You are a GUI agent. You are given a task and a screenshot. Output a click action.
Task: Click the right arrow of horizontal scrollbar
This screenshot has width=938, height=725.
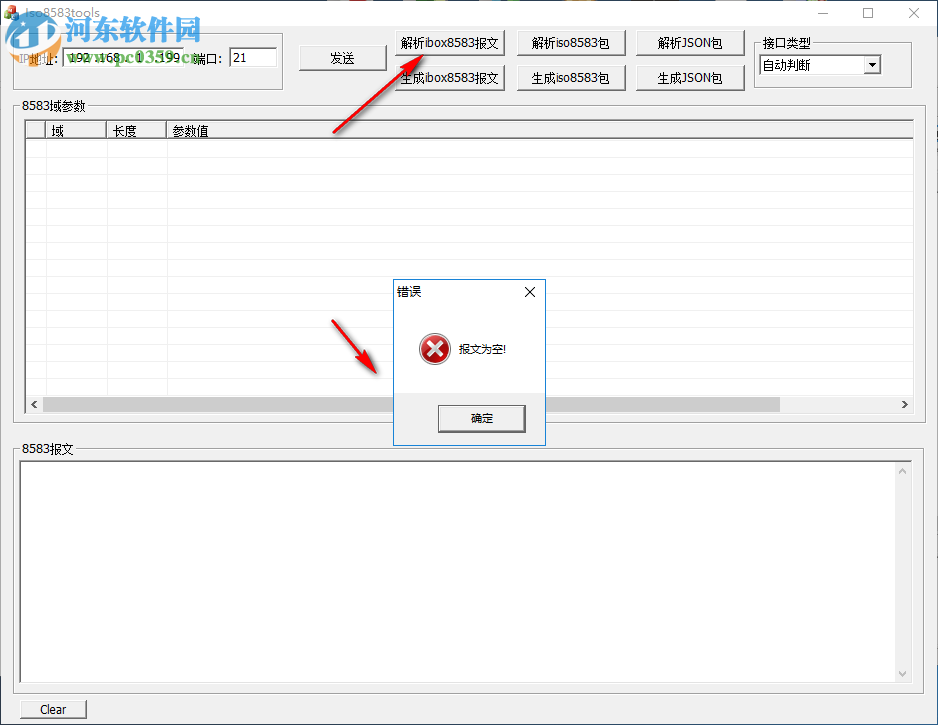pos(905,404)
